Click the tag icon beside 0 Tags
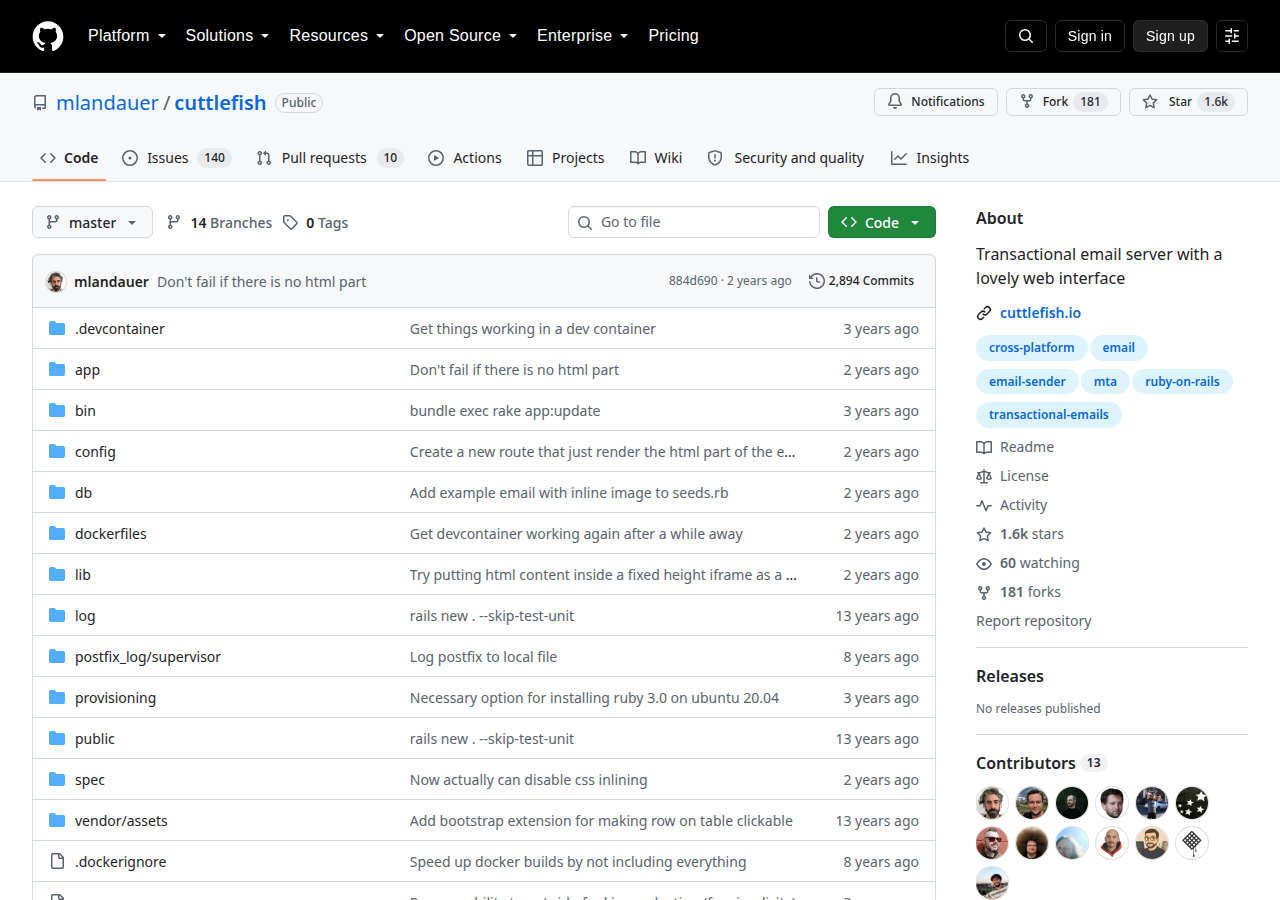 tap(290, 222)
